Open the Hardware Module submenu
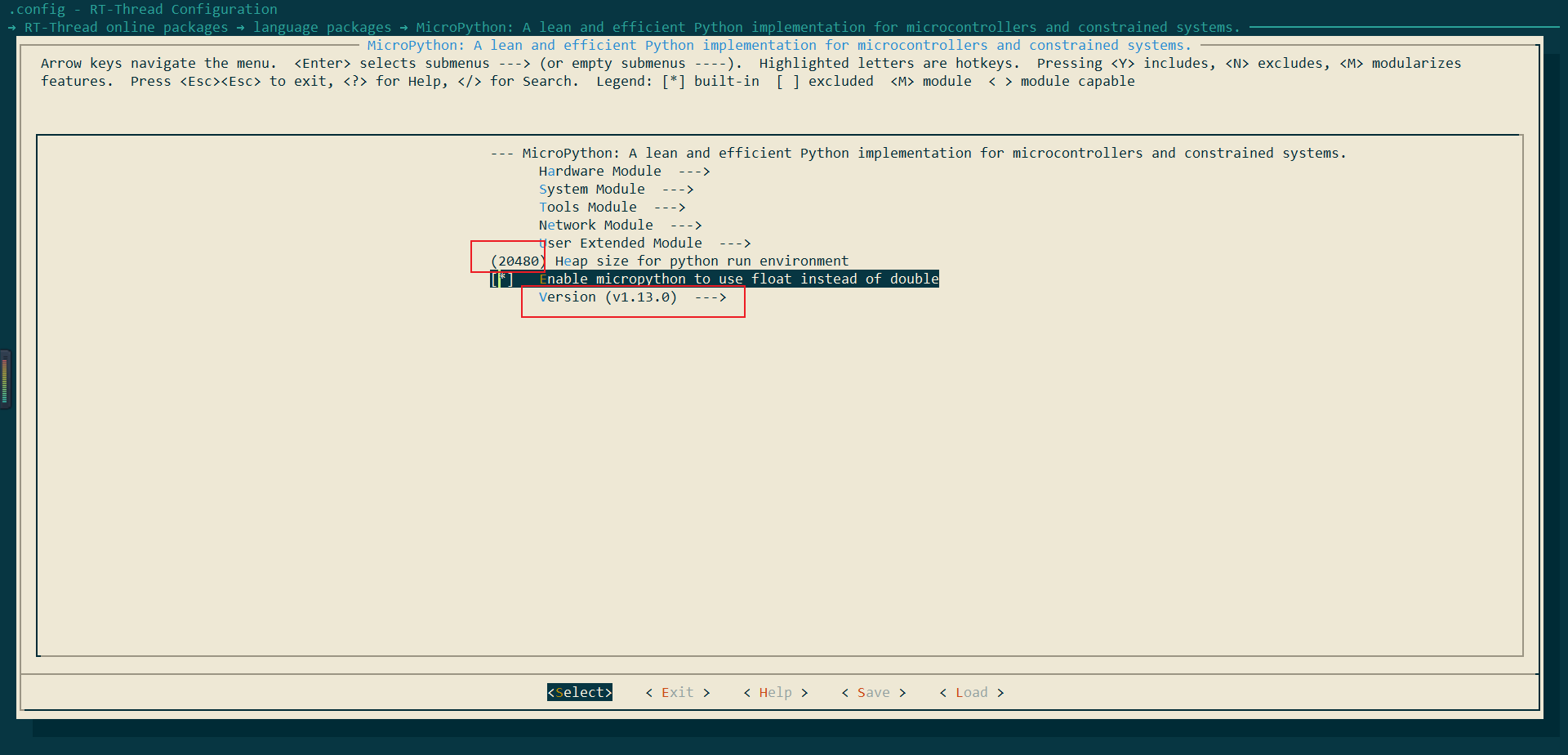1568x755 pixels. [624, 171]
